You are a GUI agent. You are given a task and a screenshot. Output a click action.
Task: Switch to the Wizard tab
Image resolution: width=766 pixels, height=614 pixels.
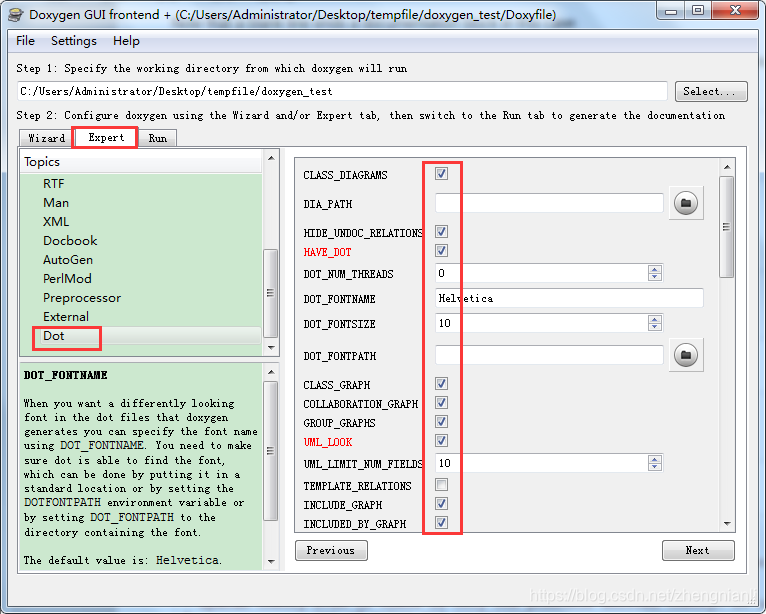(x=46, y=138)
